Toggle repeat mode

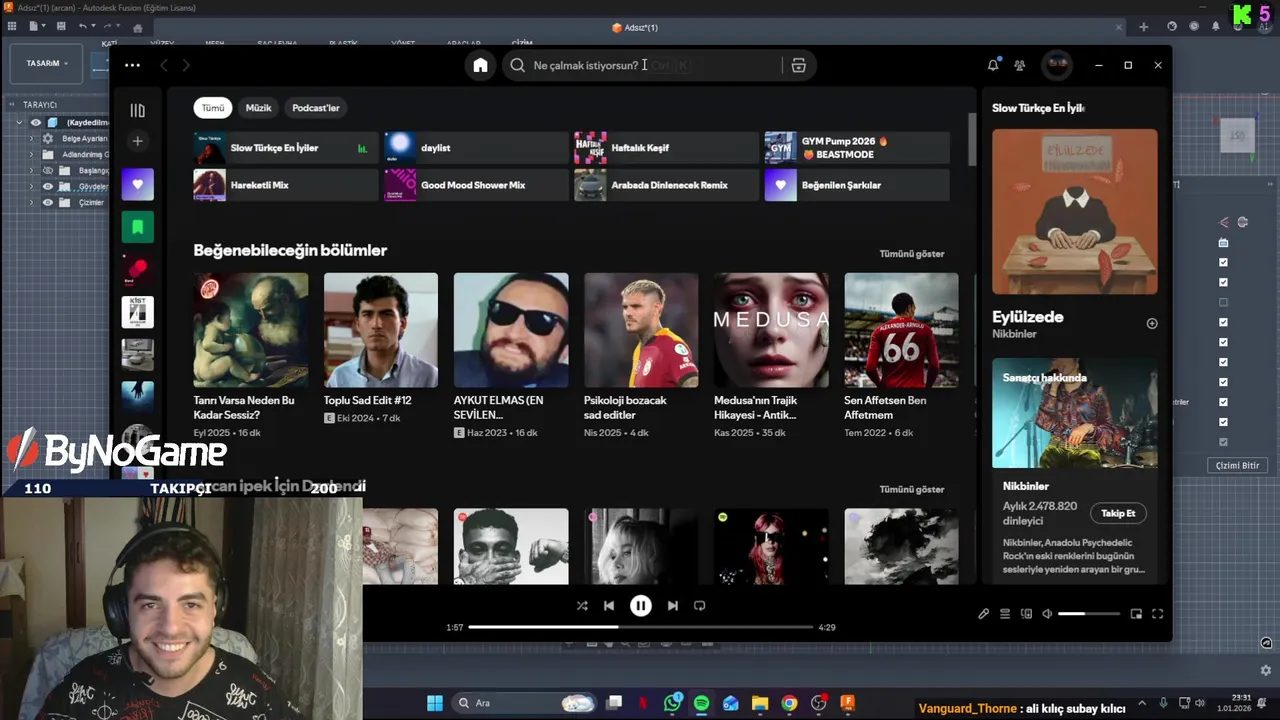coord(700,605)
